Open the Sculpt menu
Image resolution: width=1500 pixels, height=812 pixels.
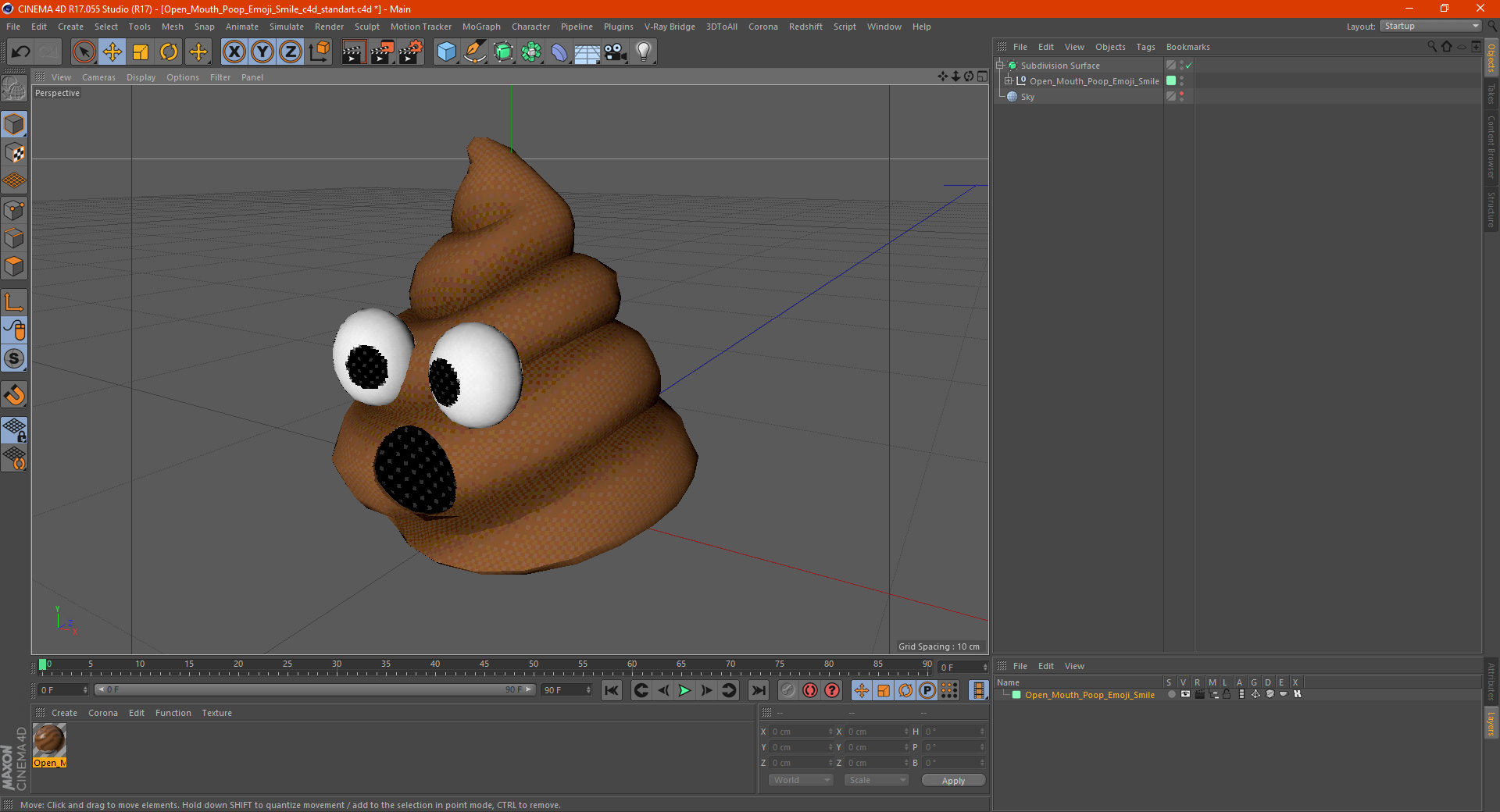pyautogui.click(x=366, y=27)
